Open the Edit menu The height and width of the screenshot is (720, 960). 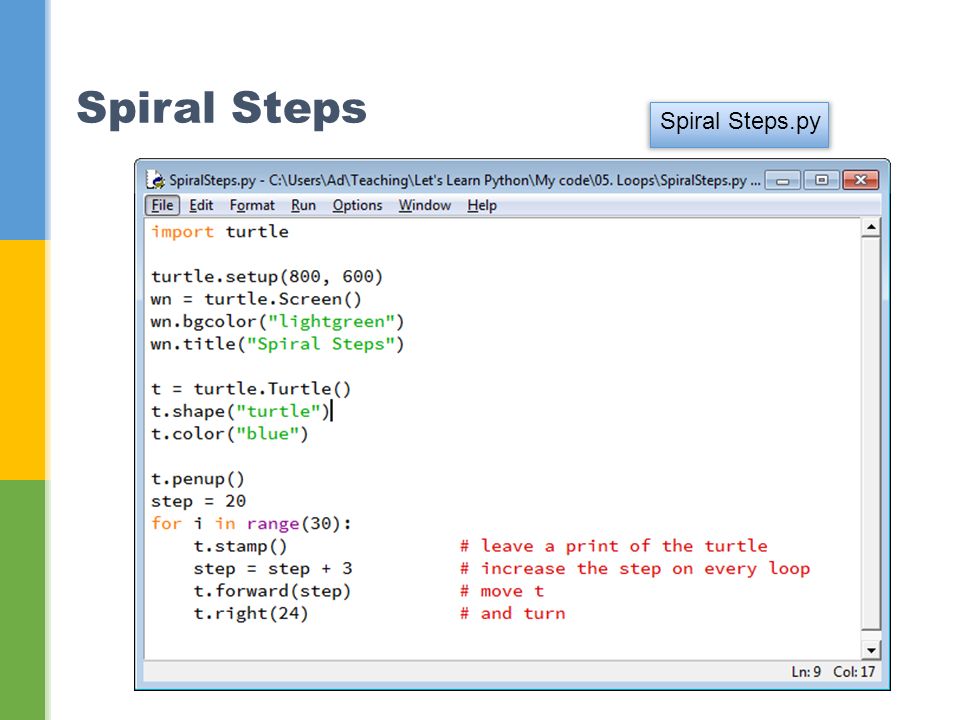(201, 205)
